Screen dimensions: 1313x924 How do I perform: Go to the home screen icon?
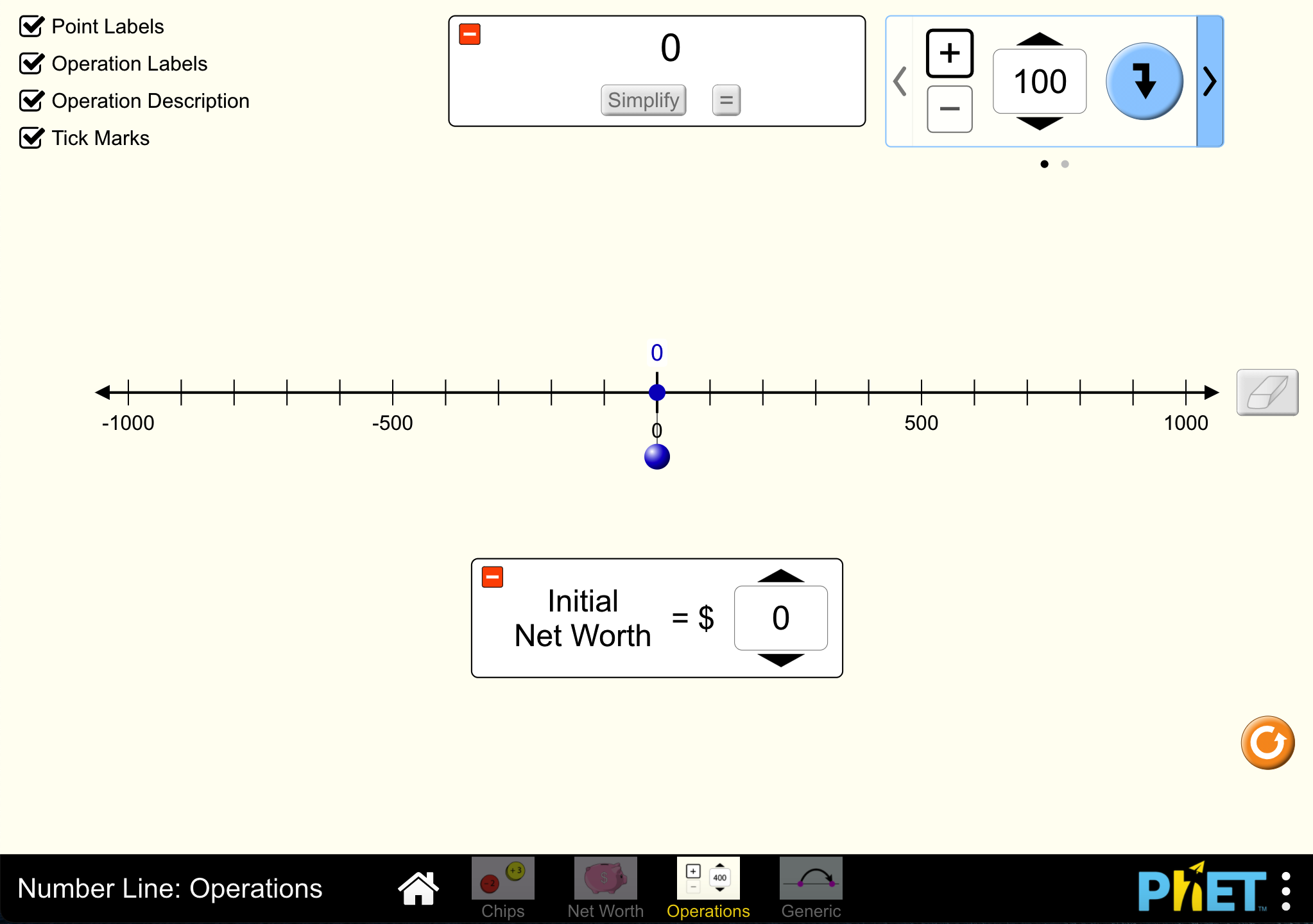click(x=418, y=888)
